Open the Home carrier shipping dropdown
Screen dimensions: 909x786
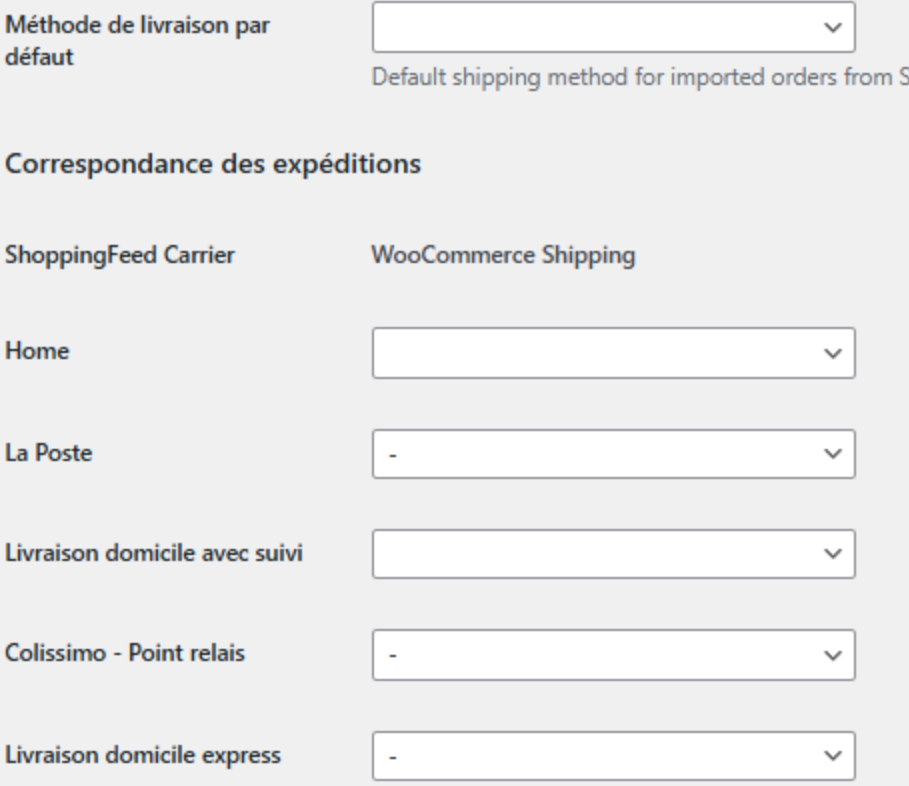[612, 352]
